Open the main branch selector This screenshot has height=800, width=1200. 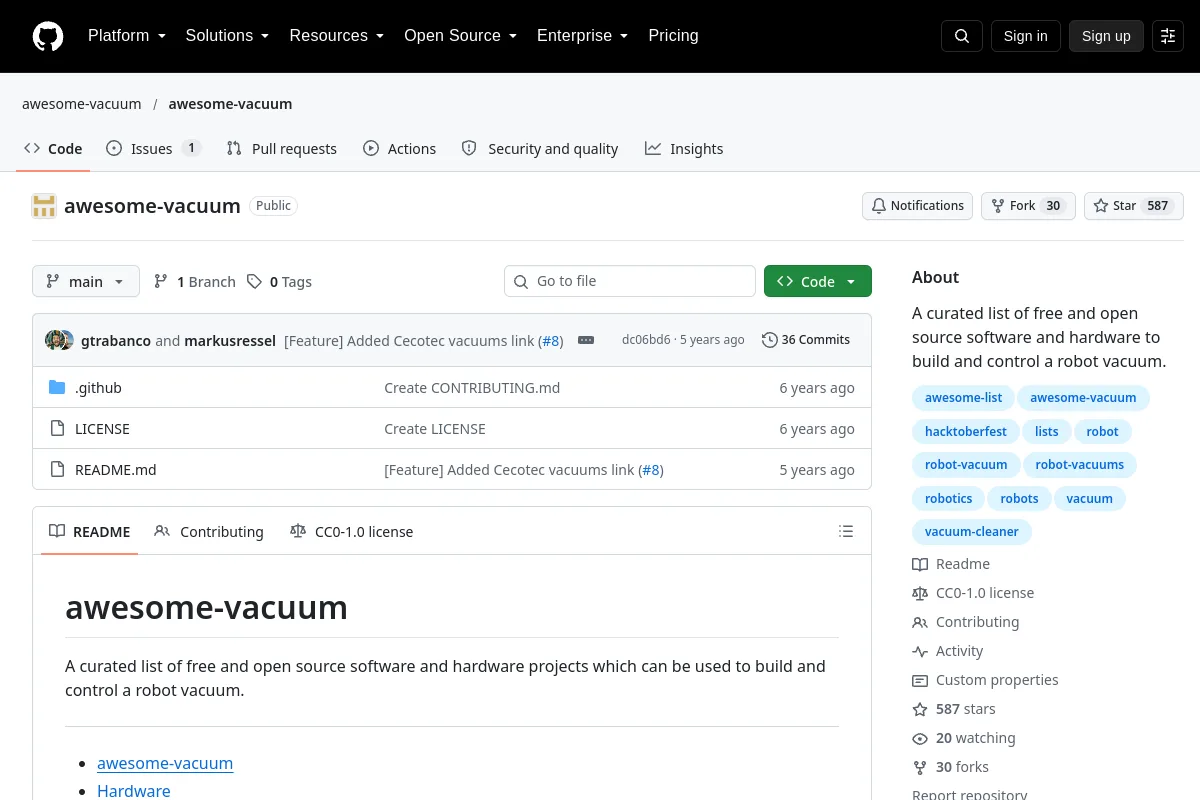[x=86, y=282]
